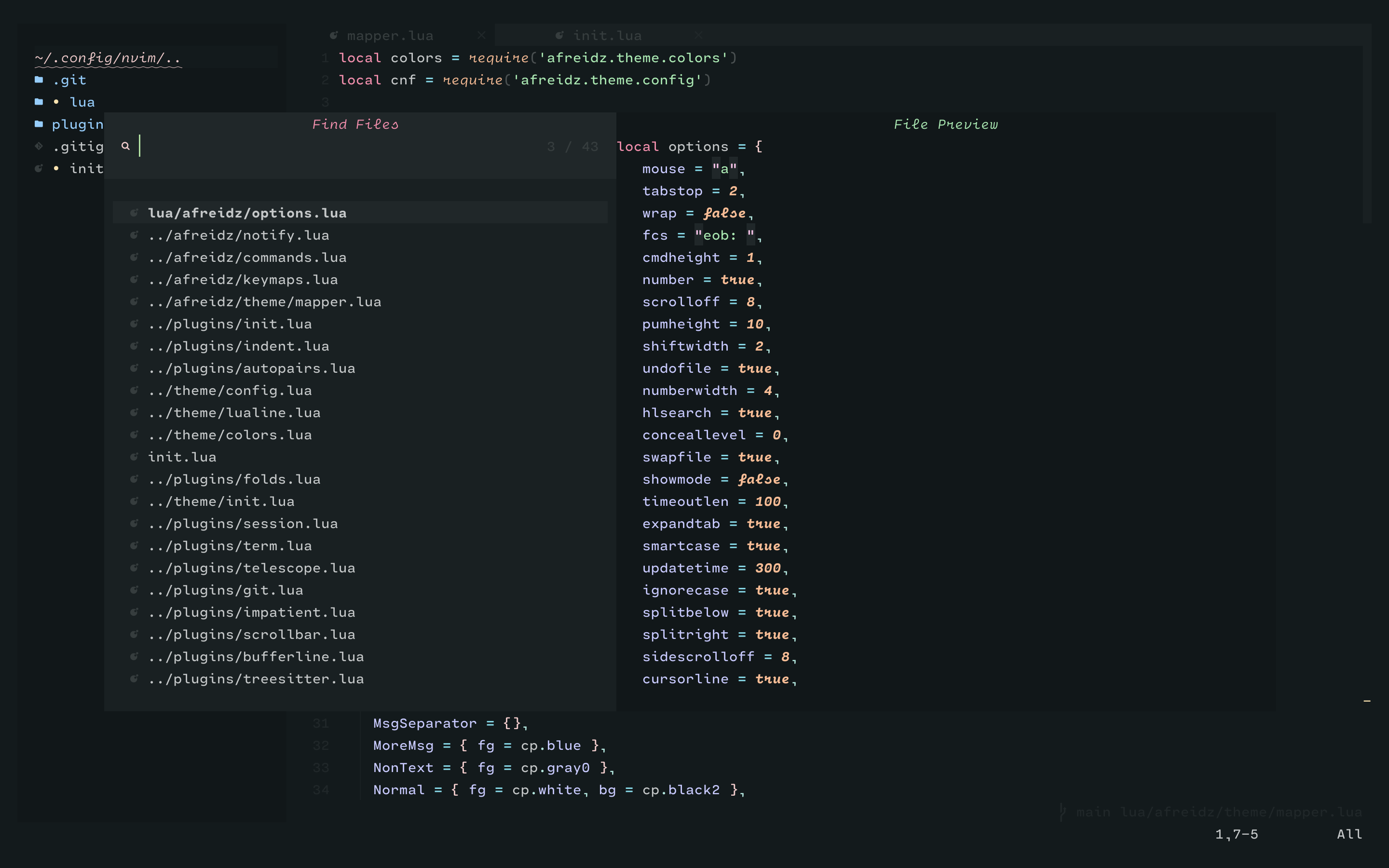1389x868 pixels.
Task: Open ../plugins/impatient.lua result
Action: 251,612
